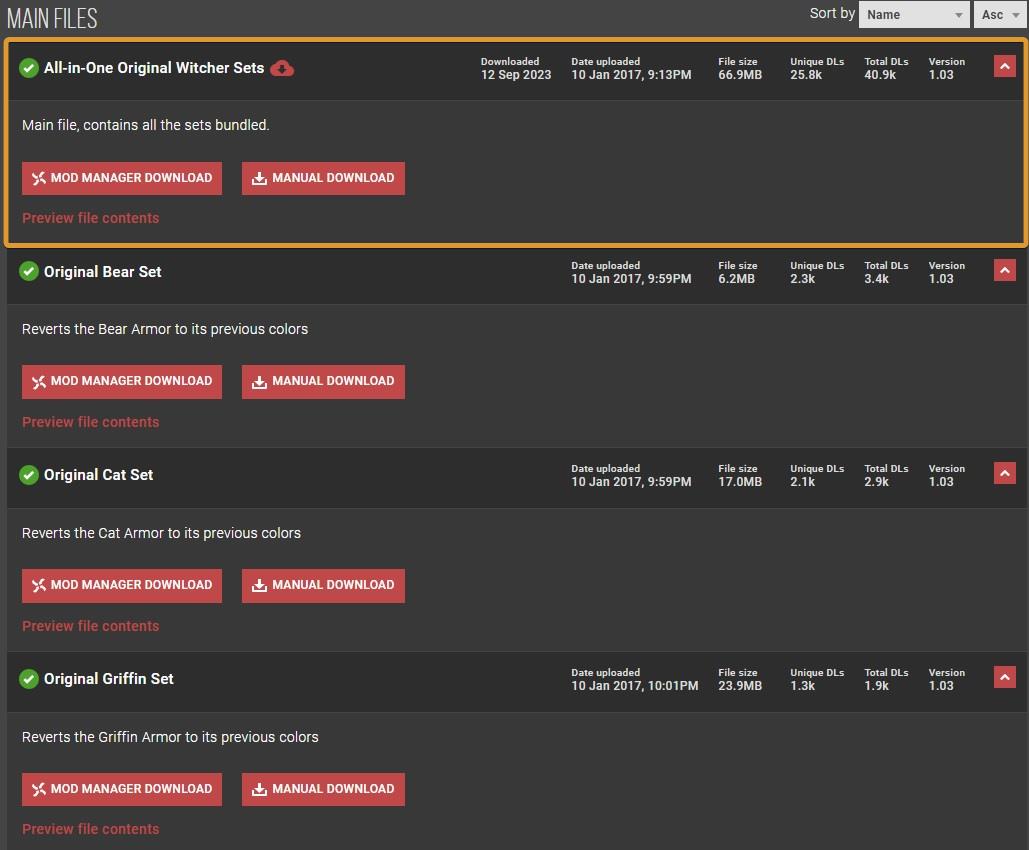The height and width of the screenshot is (850, 1029).
Task: Click the 'Reverts the Cat Armor' description
Action: [161, 533]
